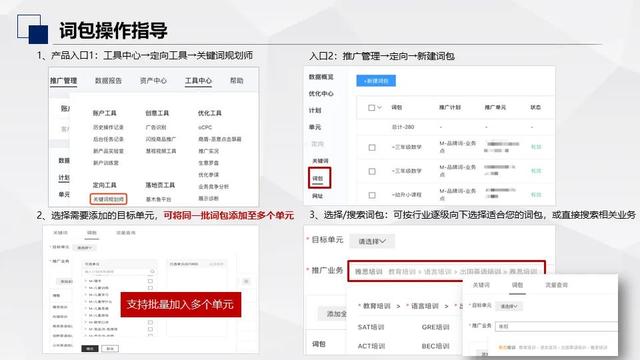Viewport: 640px width, 360px height.
Task: Select BEC培训 category option
Action: click(435, 346)
